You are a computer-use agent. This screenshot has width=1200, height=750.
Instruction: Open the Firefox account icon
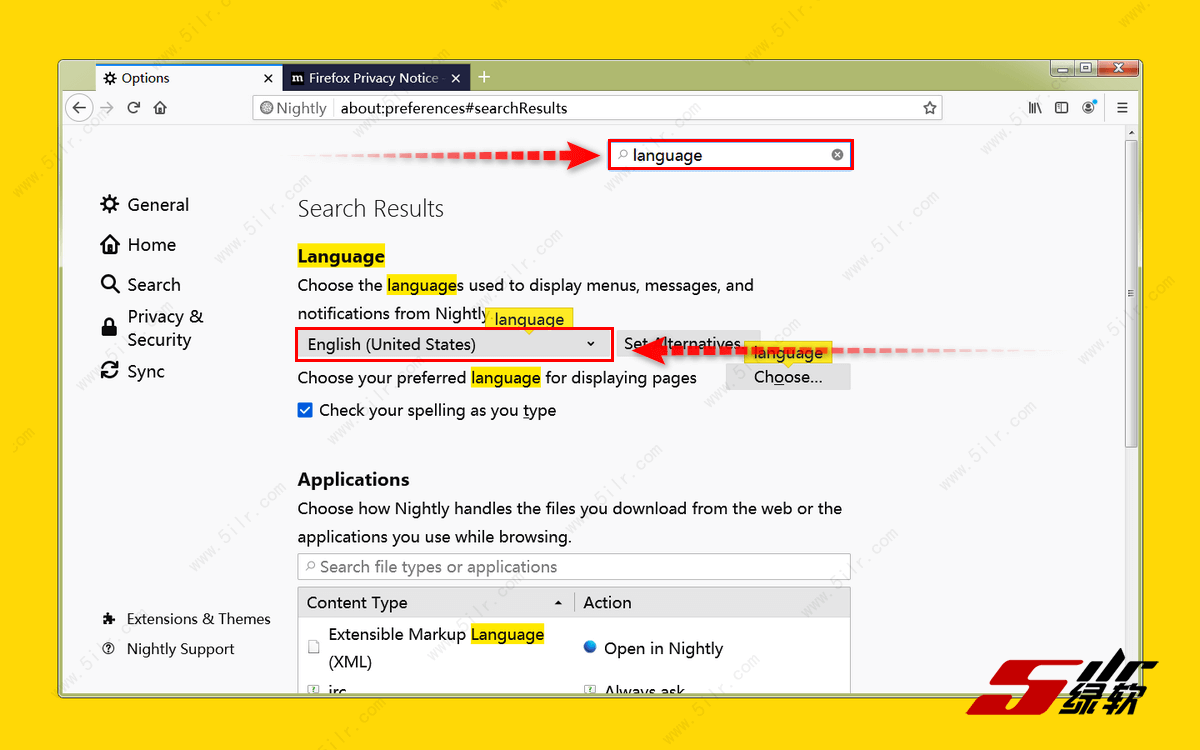(1089, 108)
